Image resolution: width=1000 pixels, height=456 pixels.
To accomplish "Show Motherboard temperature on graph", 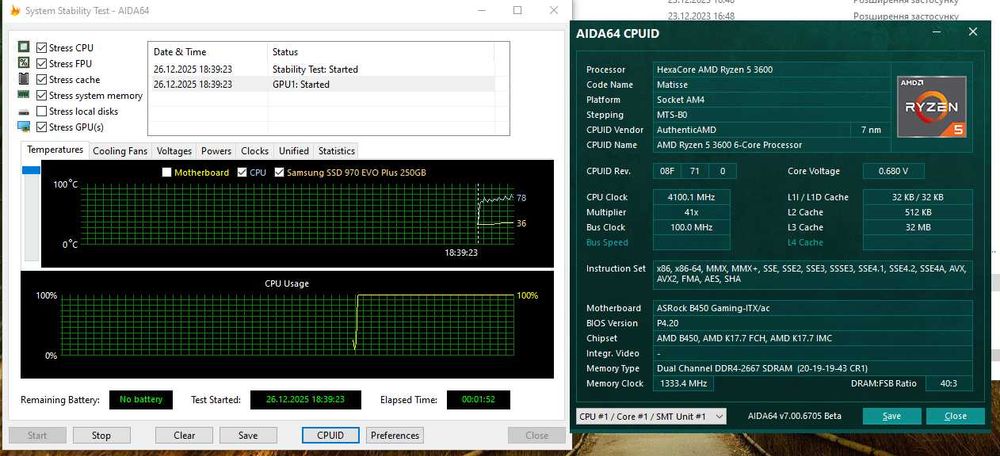I will coord(166,172).
